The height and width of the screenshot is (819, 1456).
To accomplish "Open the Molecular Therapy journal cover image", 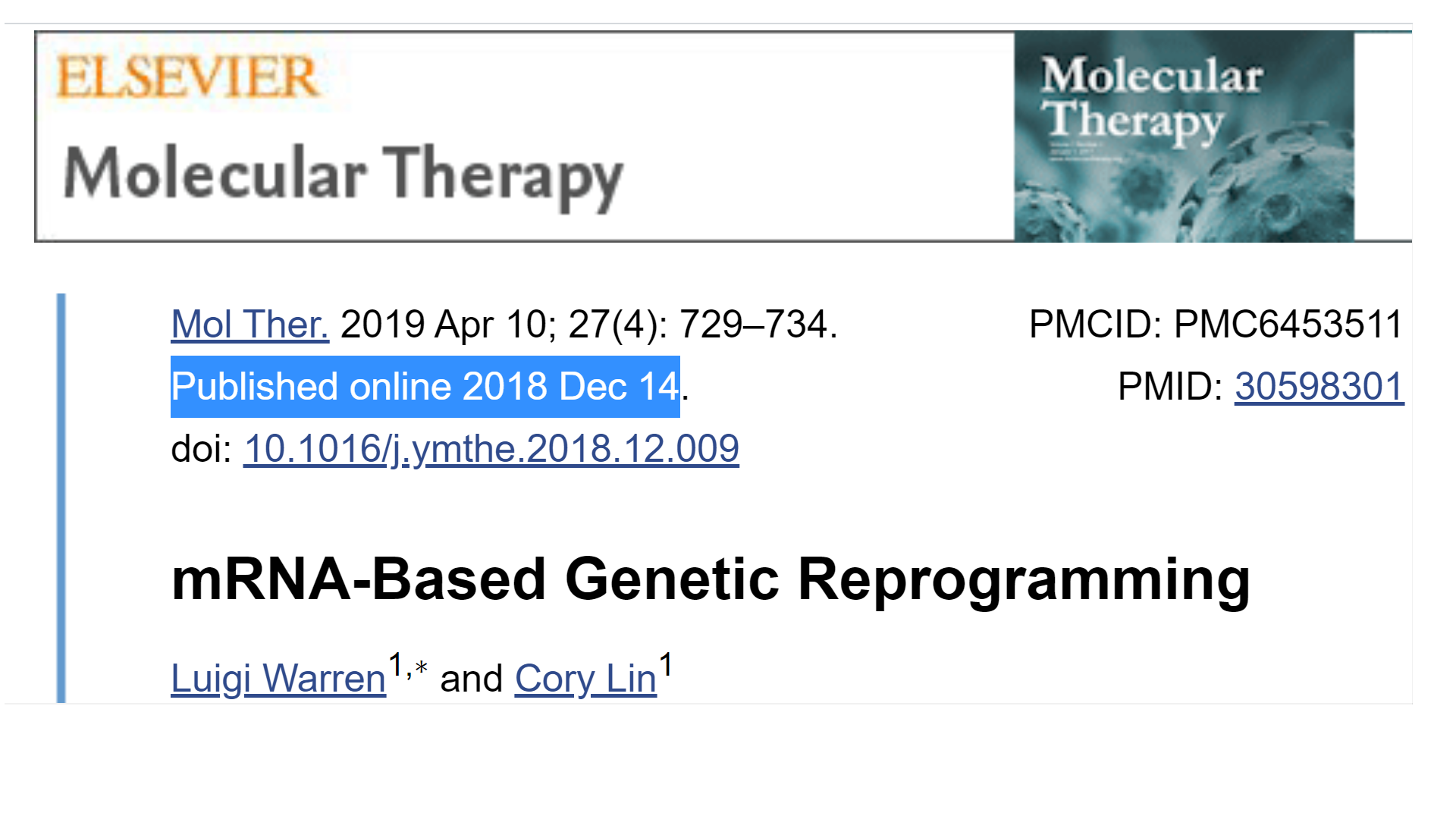I will (x=1184, y=136).
